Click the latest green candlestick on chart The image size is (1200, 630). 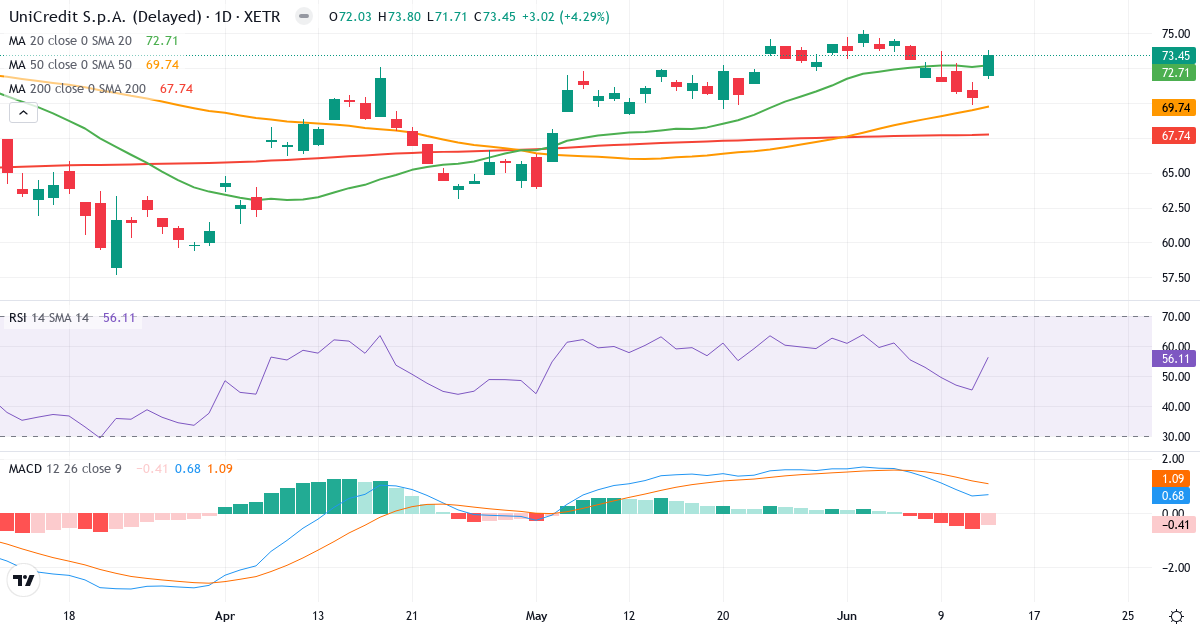[989, 66]
